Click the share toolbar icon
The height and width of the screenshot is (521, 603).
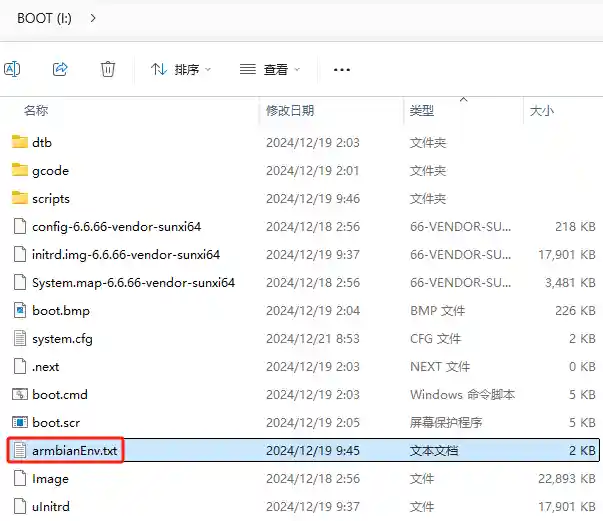point(60,69)
